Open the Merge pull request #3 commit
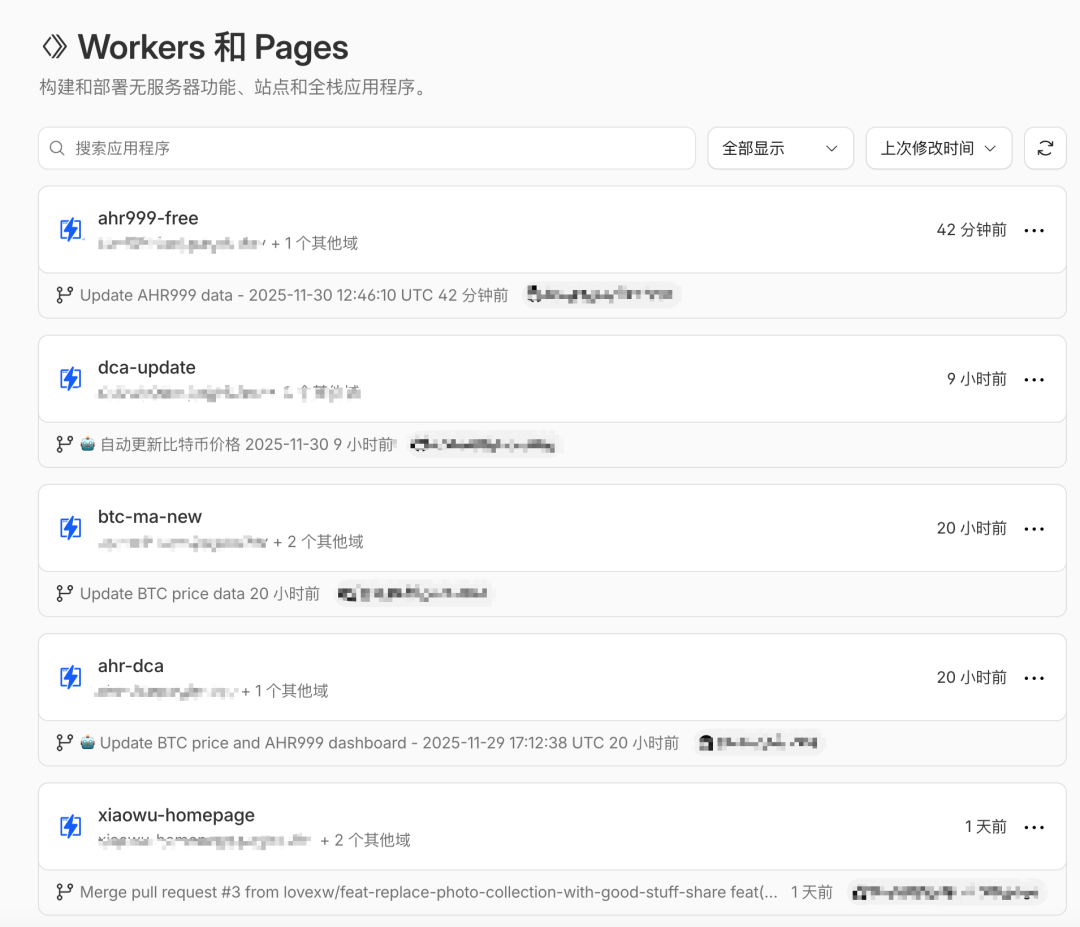 coord(428,893)
